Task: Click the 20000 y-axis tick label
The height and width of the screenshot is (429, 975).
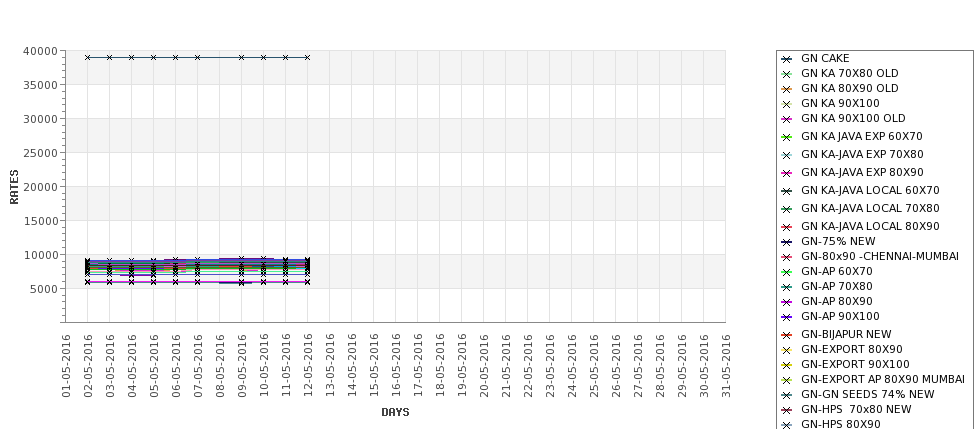Action: point(40,187)
